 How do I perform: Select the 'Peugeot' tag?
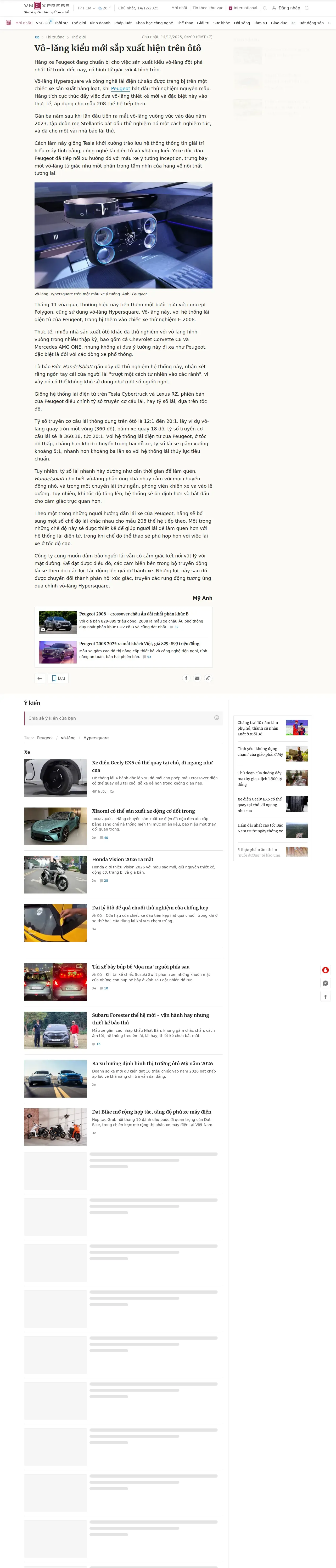[45, 738]
